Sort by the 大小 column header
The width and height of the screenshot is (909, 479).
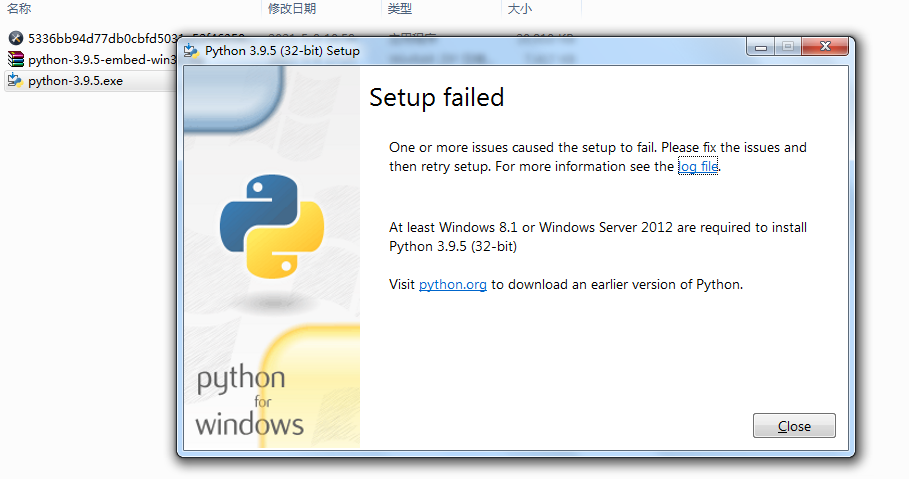click(x=519, y=9)
